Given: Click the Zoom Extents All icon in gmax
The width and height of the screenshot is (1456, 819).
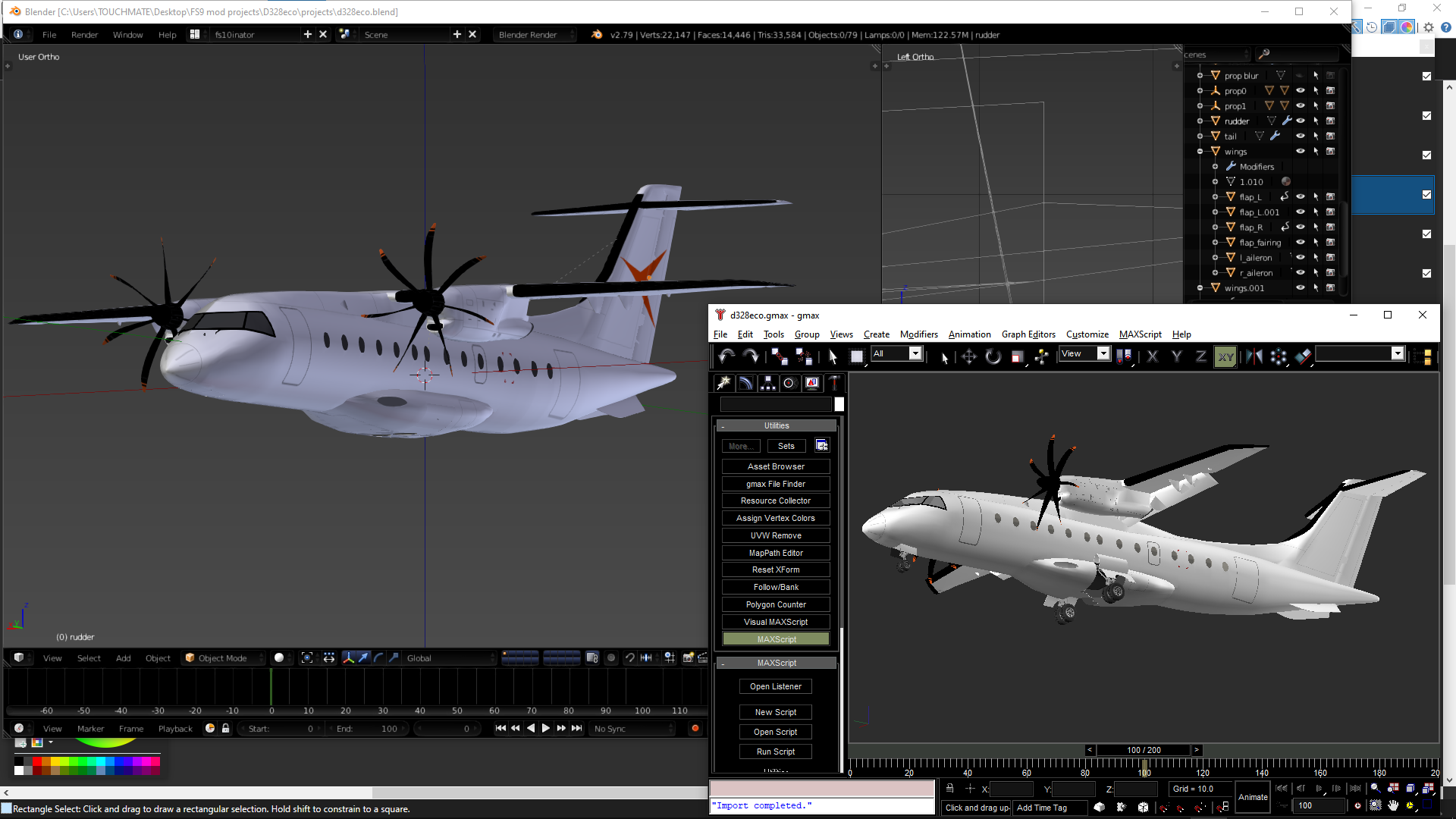Looking at the screenshot, I should coord(1428,789).
